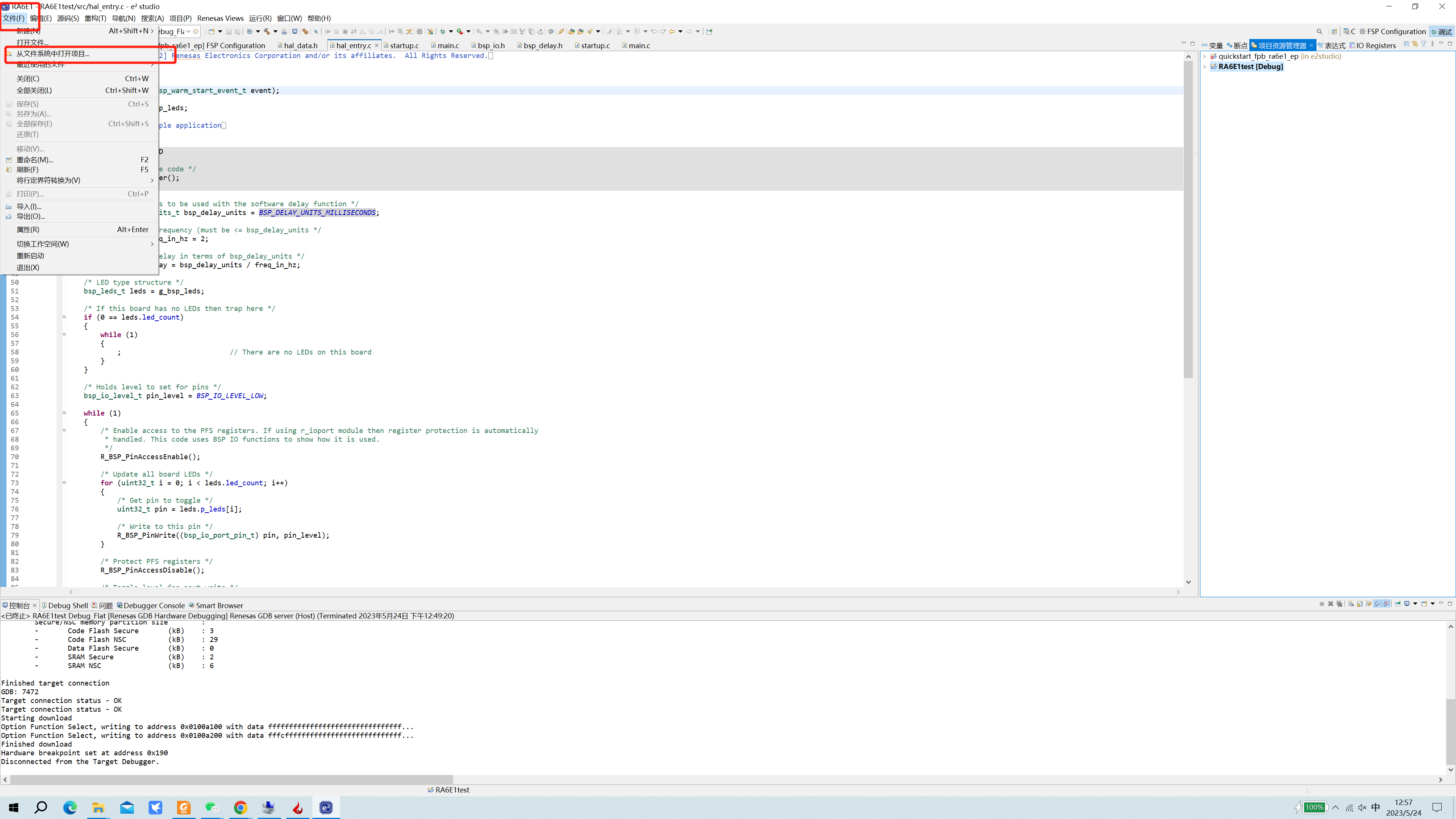Click the toolbar search magnifier icon
The width and height of the screenshot is (1456, 819).
[x=1320, y=31]
